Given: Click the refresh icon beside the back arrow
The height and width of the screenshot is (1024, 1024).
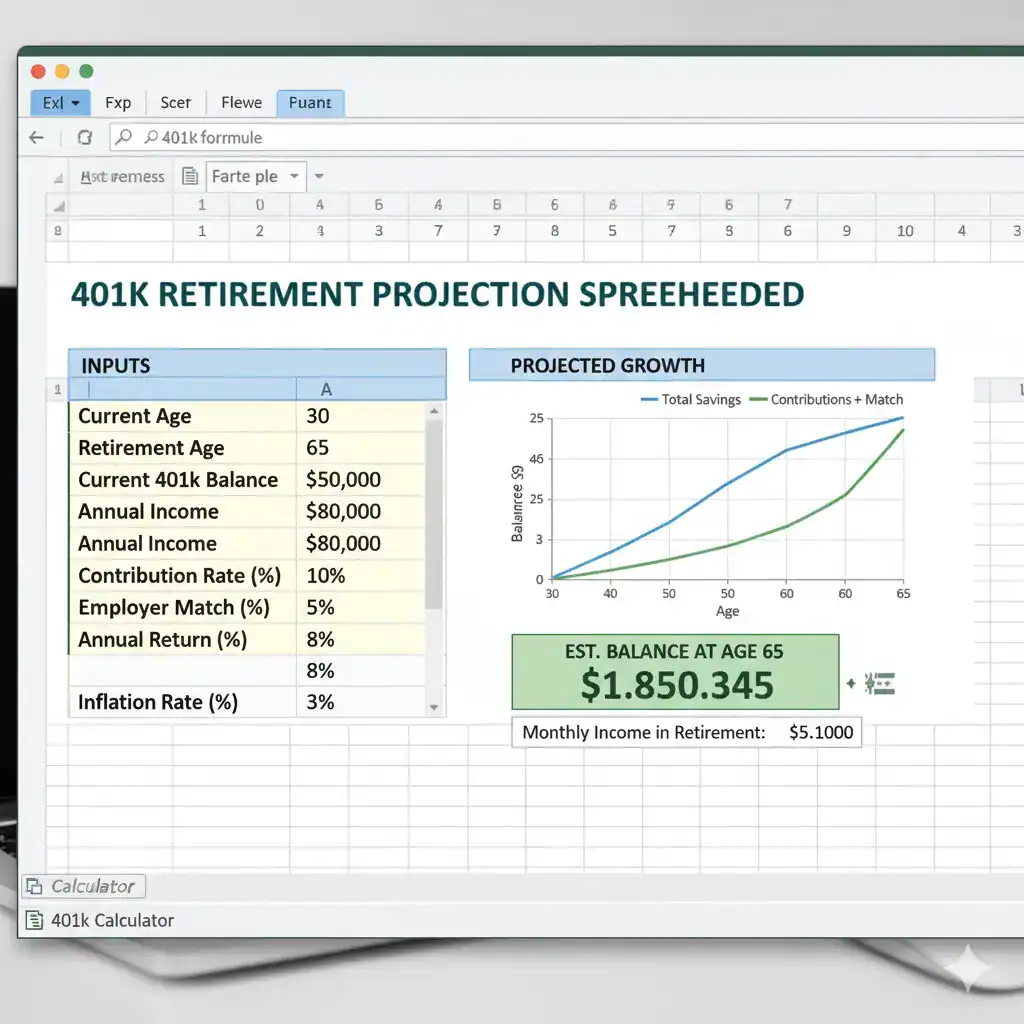Looking at the screenshot, I should click(85, 137).
